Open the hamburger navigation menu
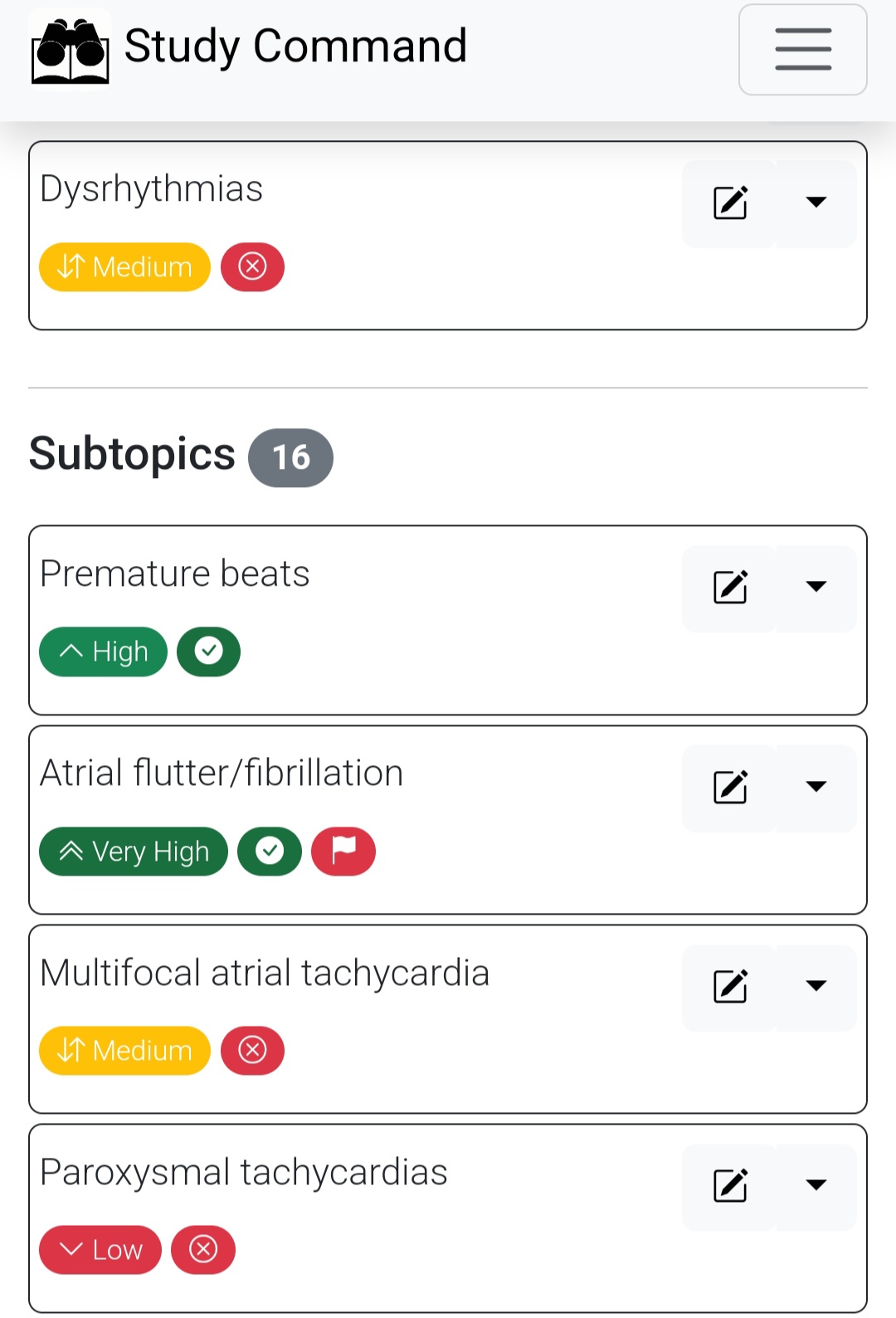Viewport: 896px width, 1318px height. click(802, 50)
